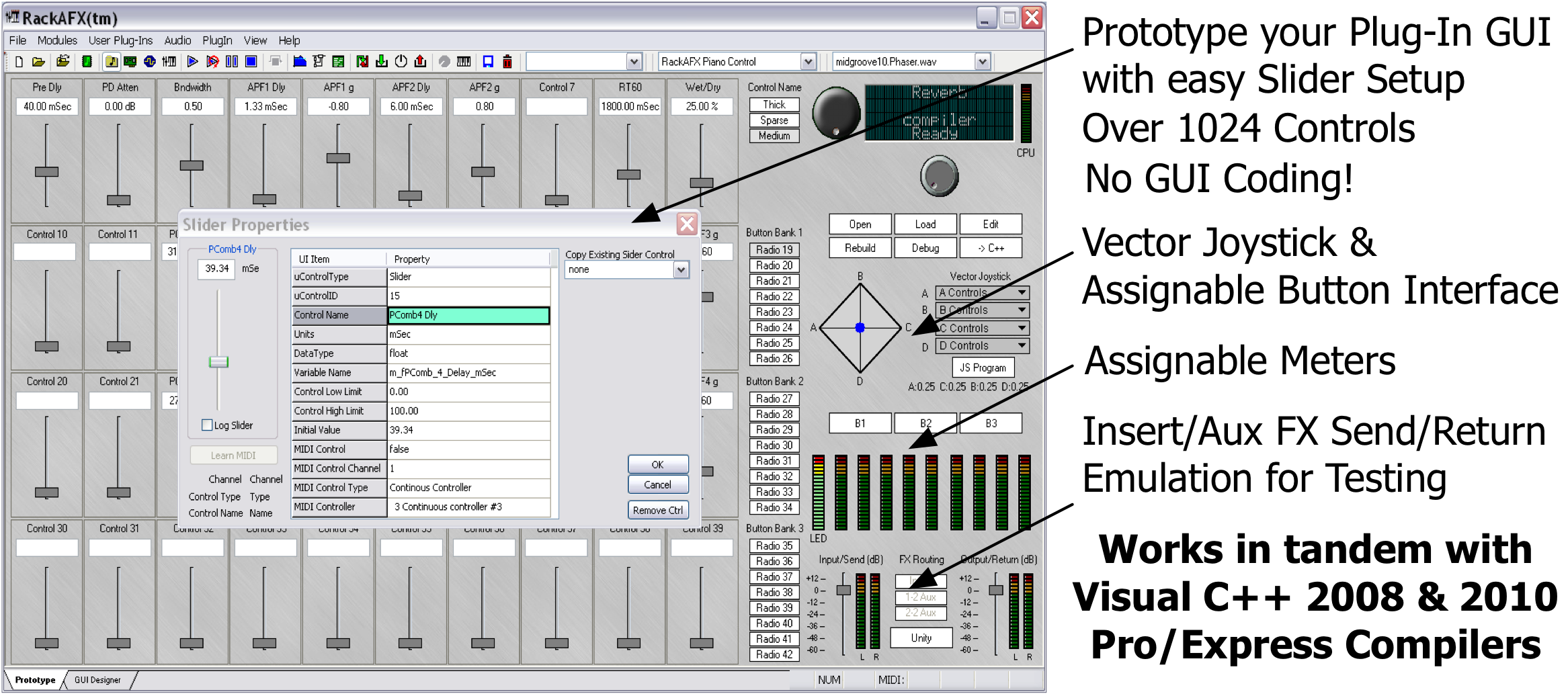The height and width of the screenshot is (694, 1568).
Task: Close the Slider Properties dialog
Action: click(x=687, y=224)
